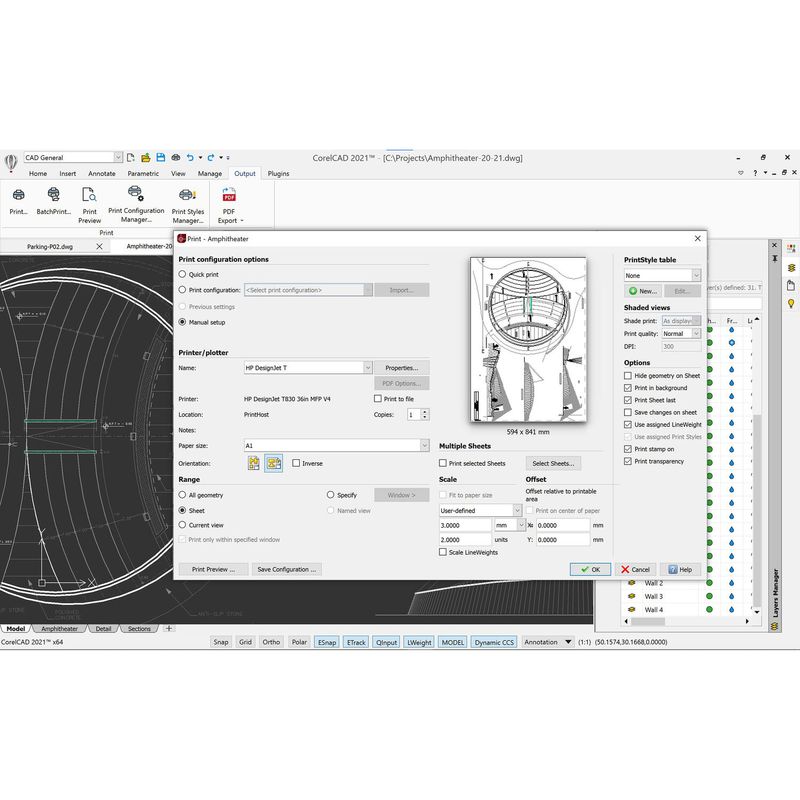The width and height of the screenshot is (800, 800).
Task: Click the print preview thumbnail
Action: (x=528, y=340)
